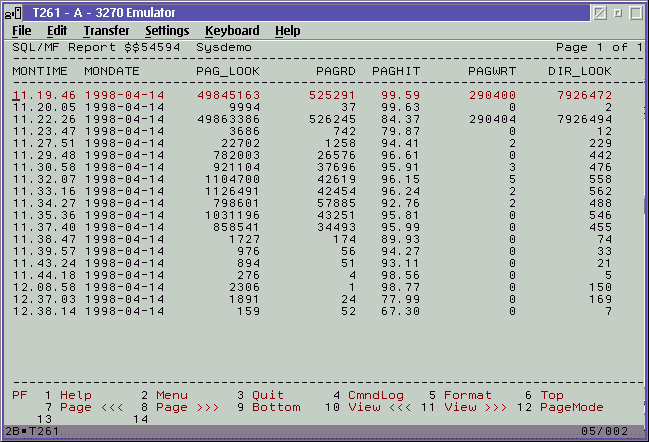Click PF8 Page >>> label
The image size is (649, 442).
point(187,407)
